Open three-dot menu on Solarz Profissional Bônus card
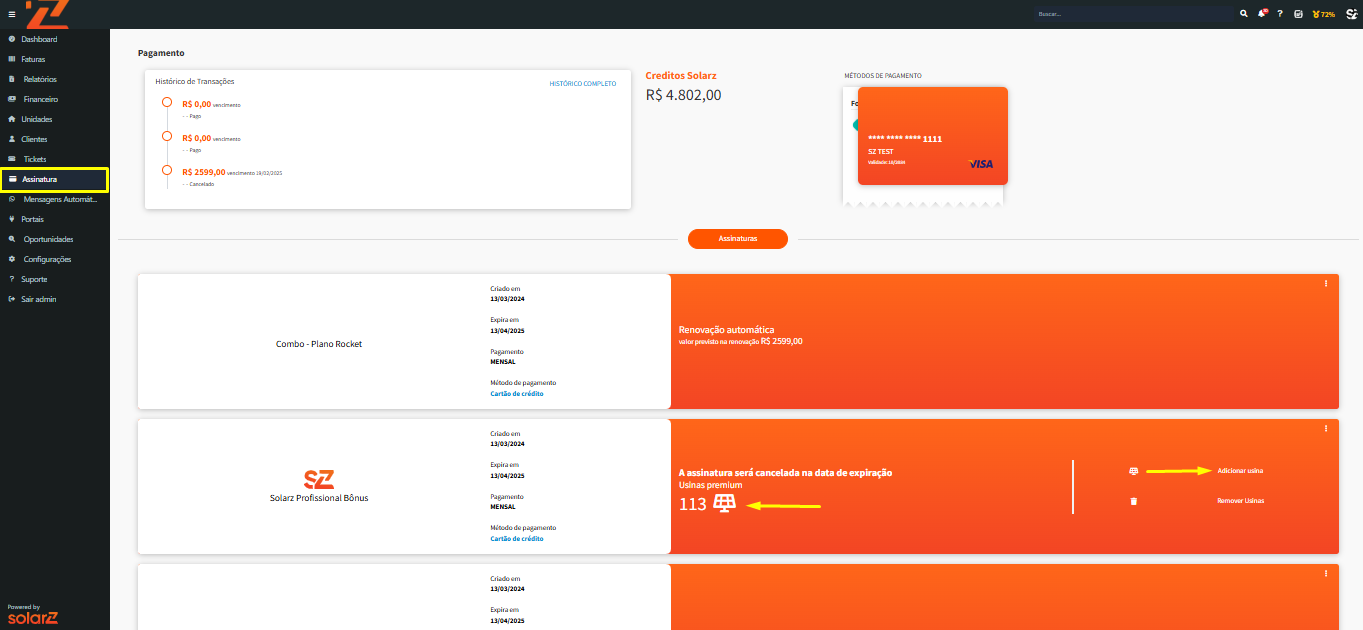Viewport: 1363px width, 630px height. pos(1326,428)
